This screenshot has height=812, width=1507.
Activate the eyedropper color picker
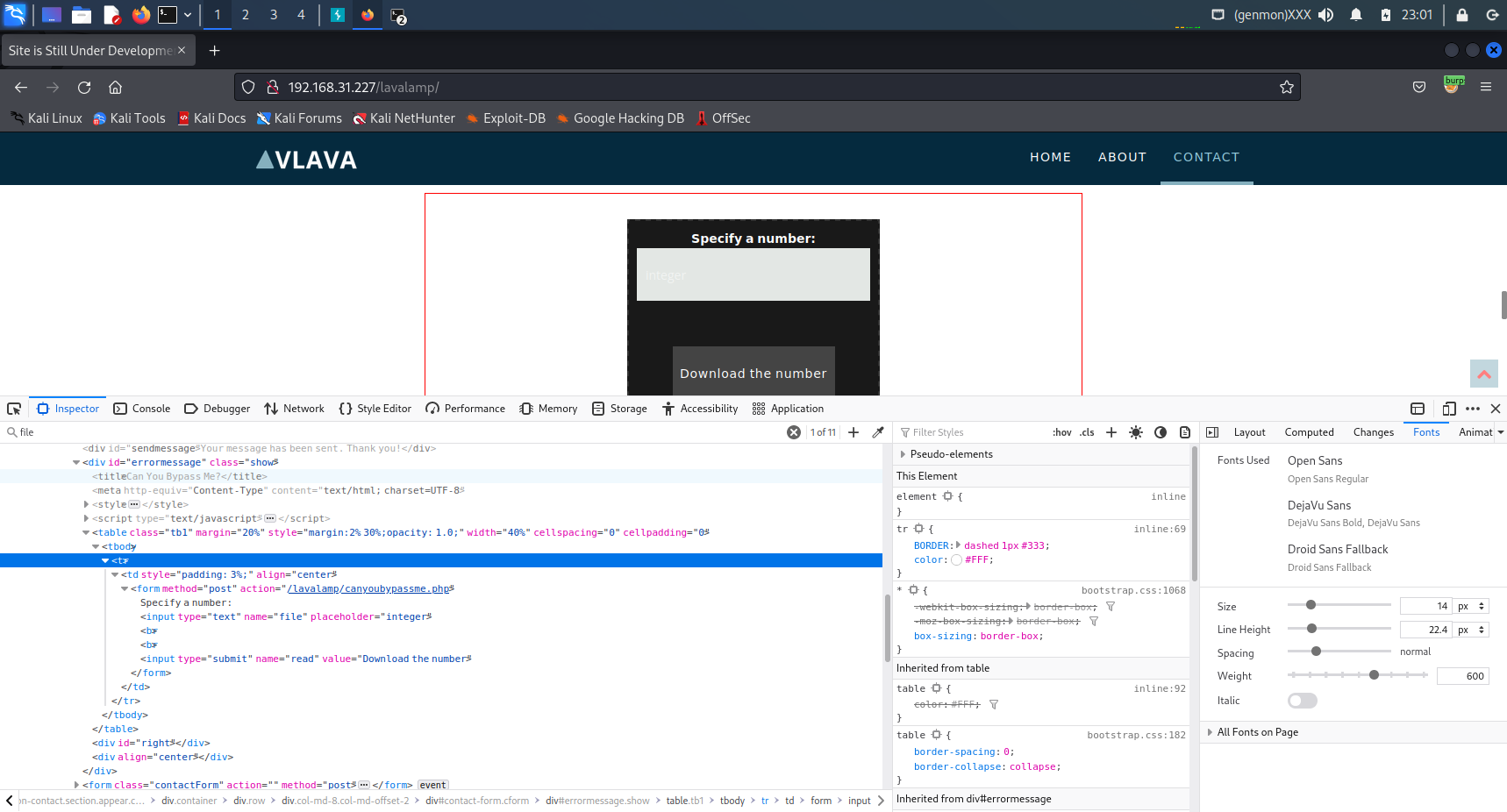click(878, 432)
